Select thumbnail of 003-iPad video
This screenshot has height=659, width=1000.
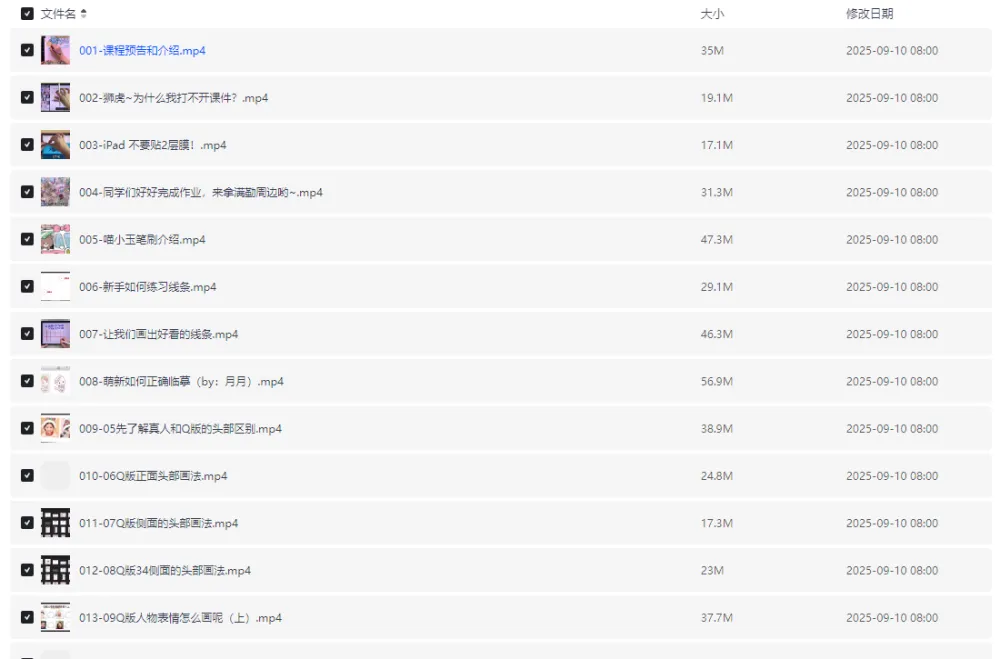55,145
